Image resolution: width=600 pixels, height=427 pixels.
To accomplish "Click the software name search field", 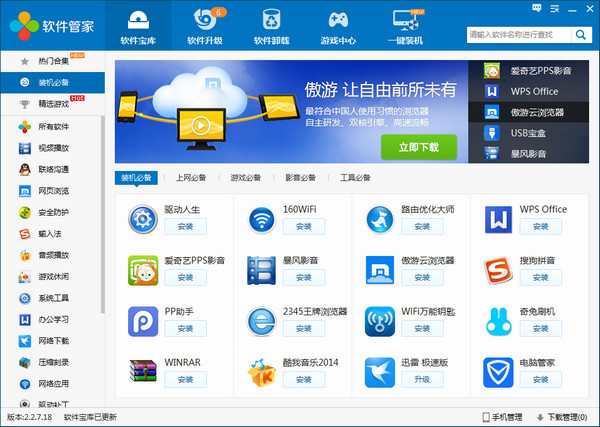I will tap(516, 34).
